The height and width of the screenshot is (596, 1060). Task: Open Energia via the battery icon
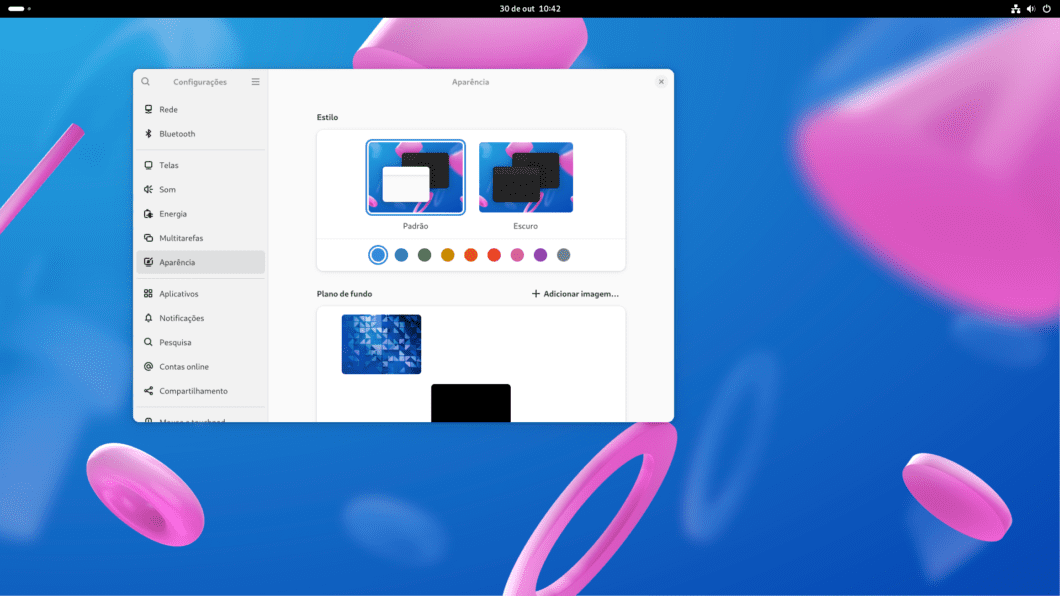coord(148,213)
